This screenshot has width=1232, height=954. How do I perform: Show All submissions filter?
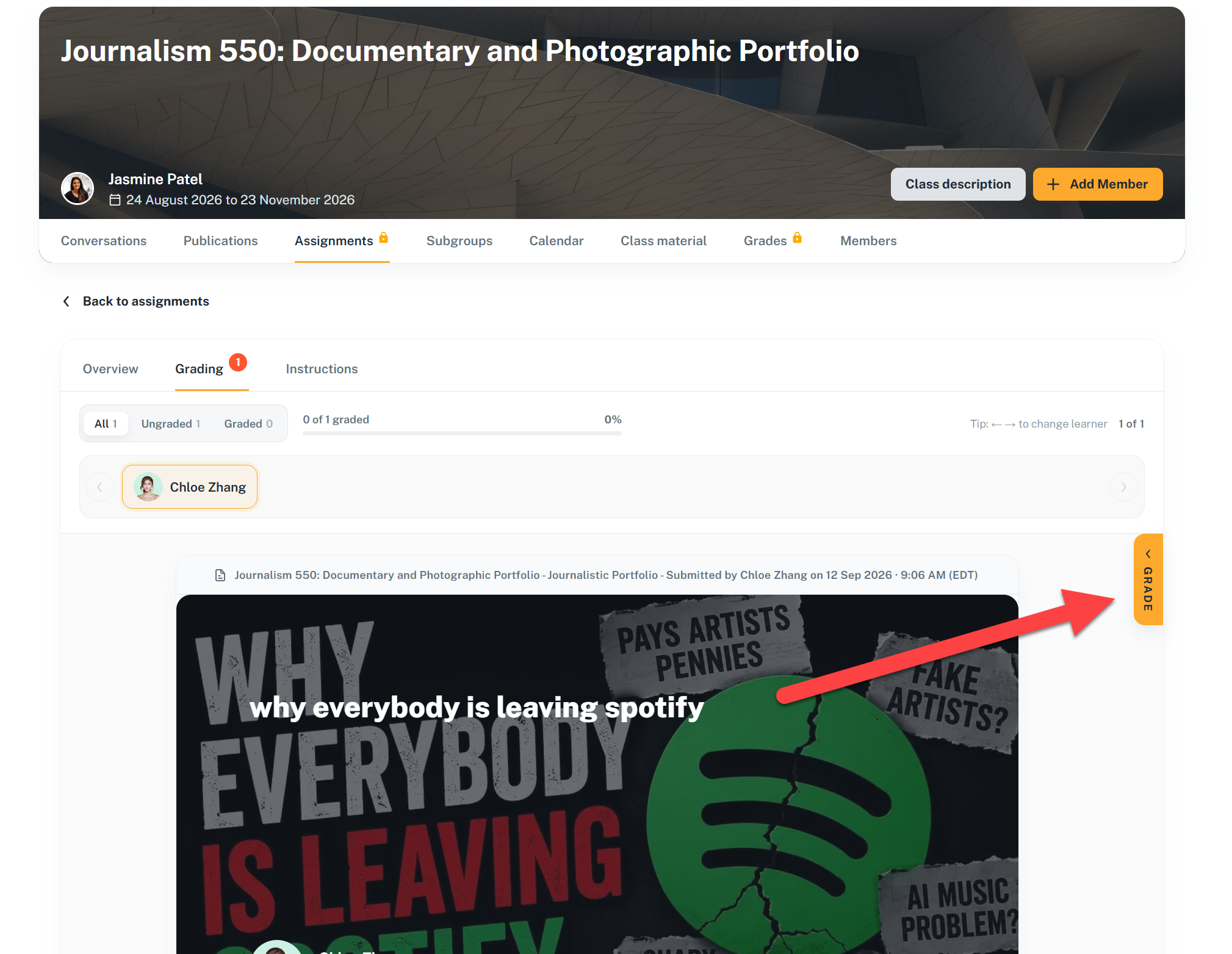click(106, 424)
